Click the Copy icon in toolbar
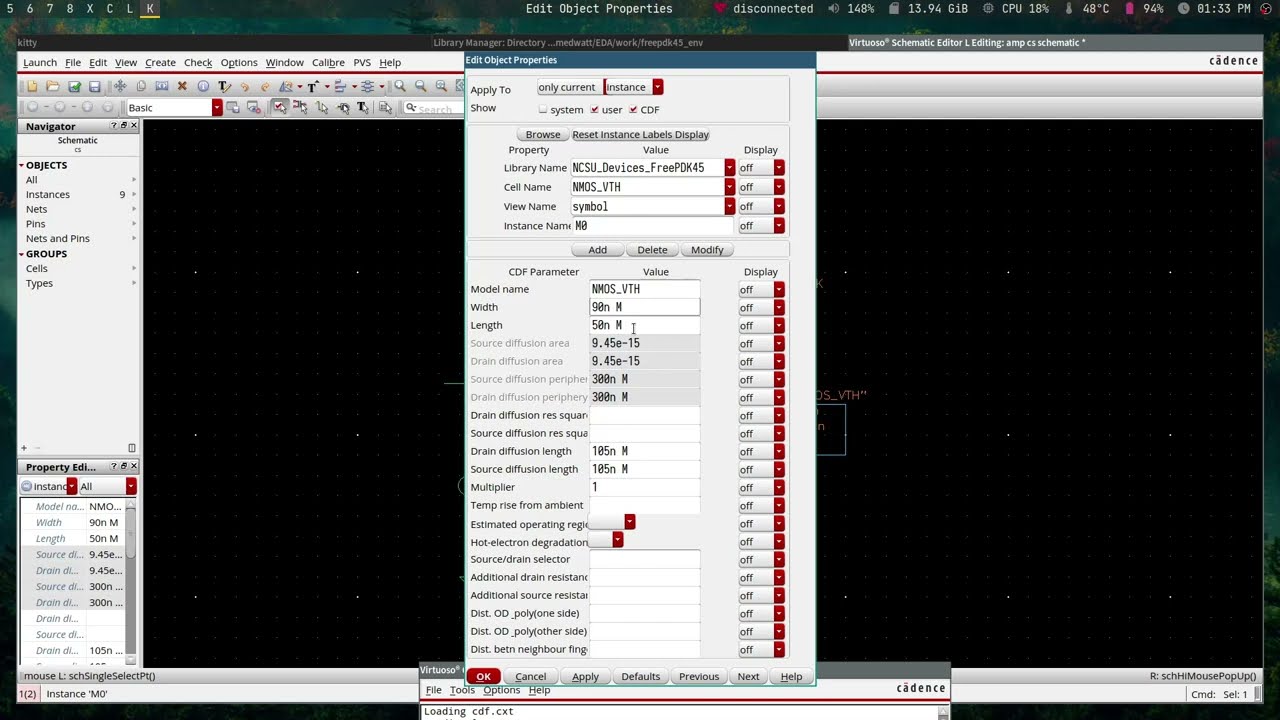 pyautogui.click(x=141, y=87)
